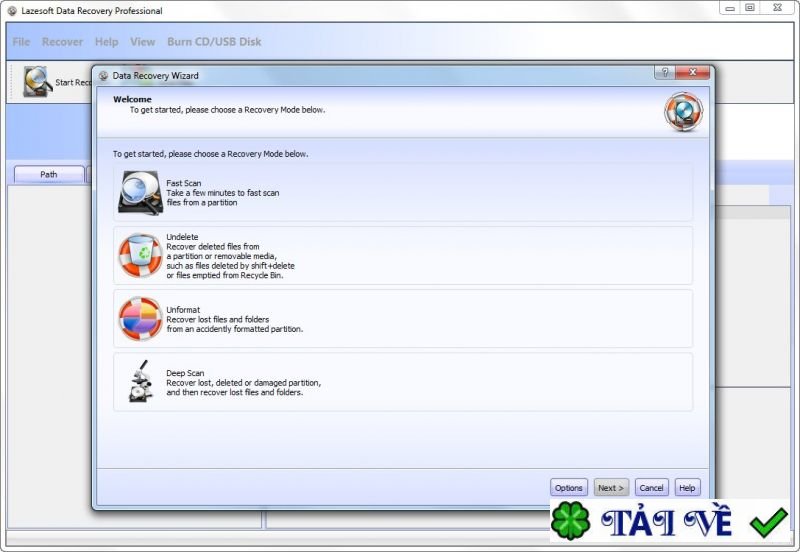Click the Next > button
The image size is (800, 552).
click(x=611, y=488)
